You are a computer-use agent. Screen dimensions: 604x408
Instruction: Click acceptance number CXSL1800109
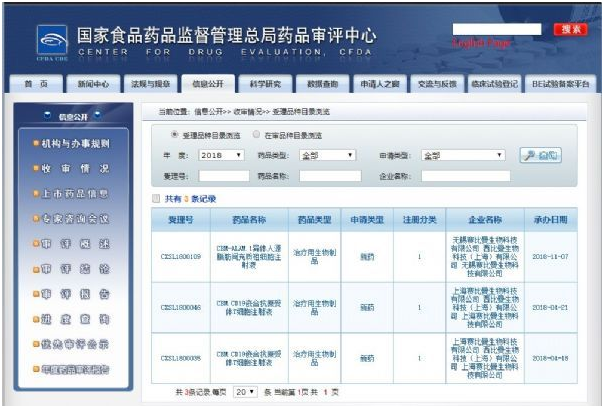(181, 256)
